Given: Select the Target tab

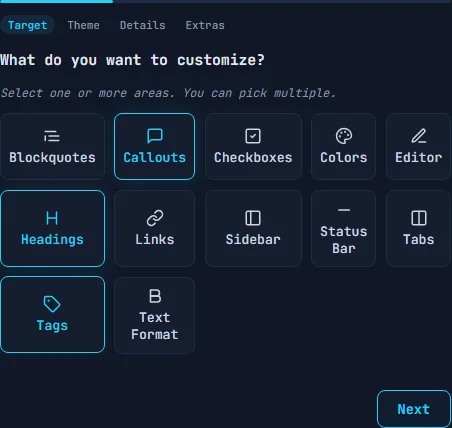Looking at the screenshot, I should pos(27,25).
